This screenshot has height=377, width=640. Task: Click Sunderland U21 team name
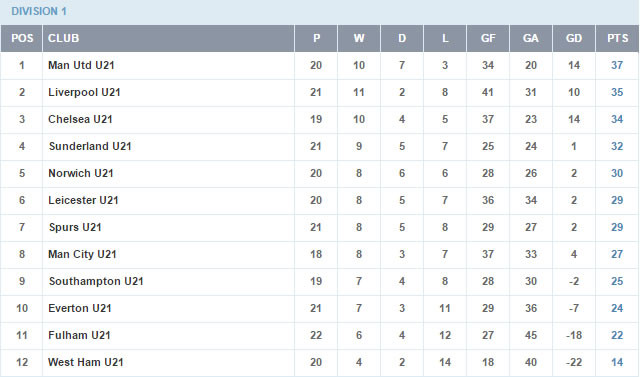click(90, 146)
